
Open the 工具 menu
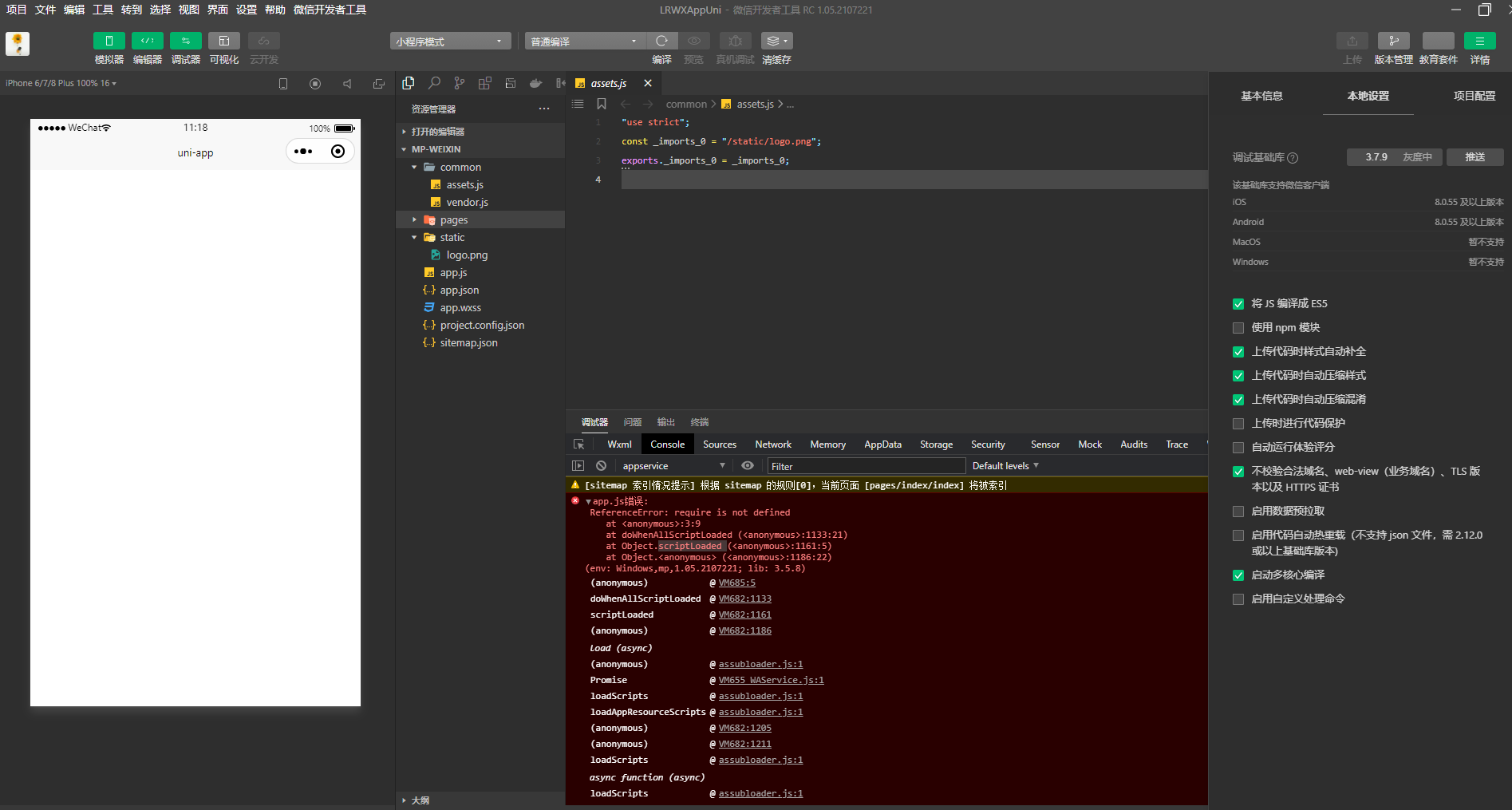tap(103, 10)
